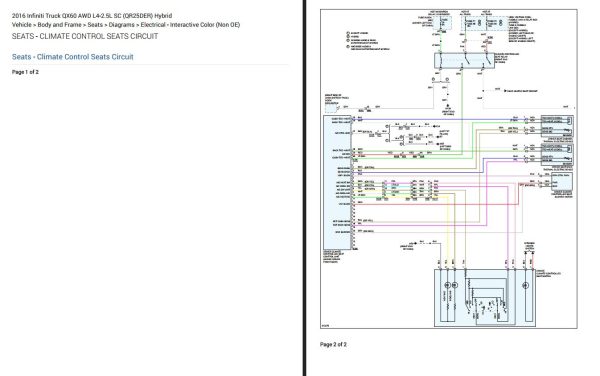The width and height of the screenshot is (600, 376).
Task: Open the Seats - Climate Control Seats Circuit link
Action: tap(73, 57)
